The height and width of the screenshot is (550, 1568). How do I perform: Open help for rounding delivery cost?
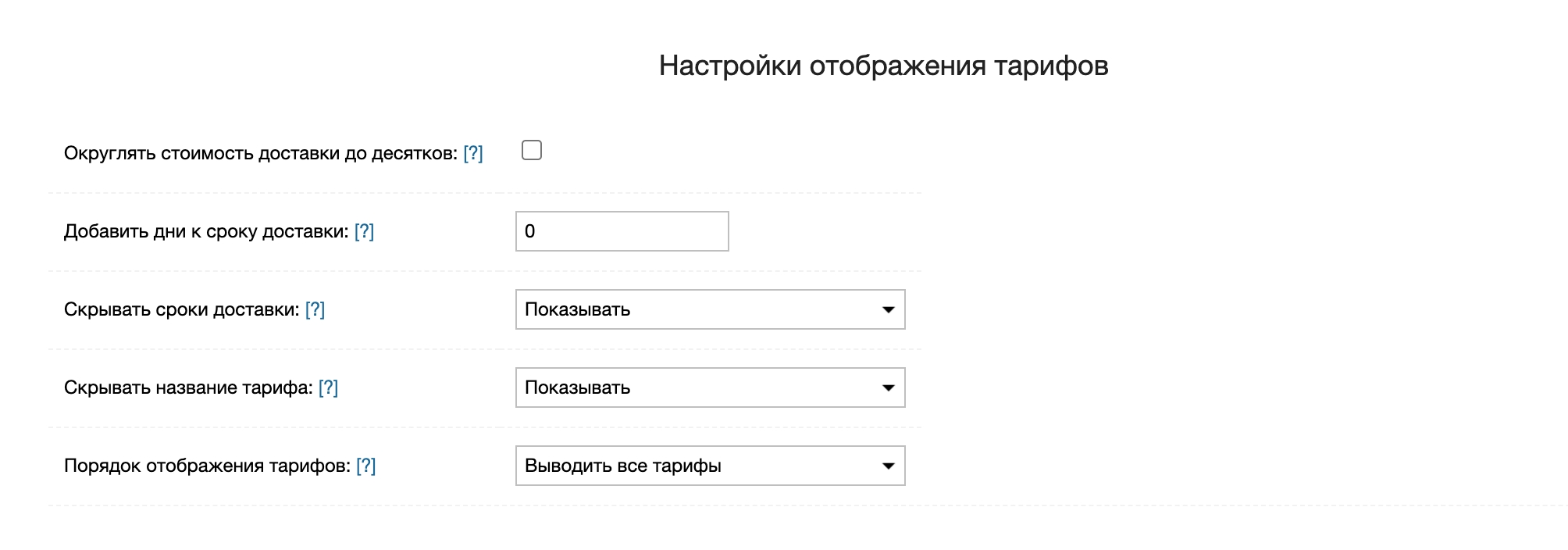(472, 153)
